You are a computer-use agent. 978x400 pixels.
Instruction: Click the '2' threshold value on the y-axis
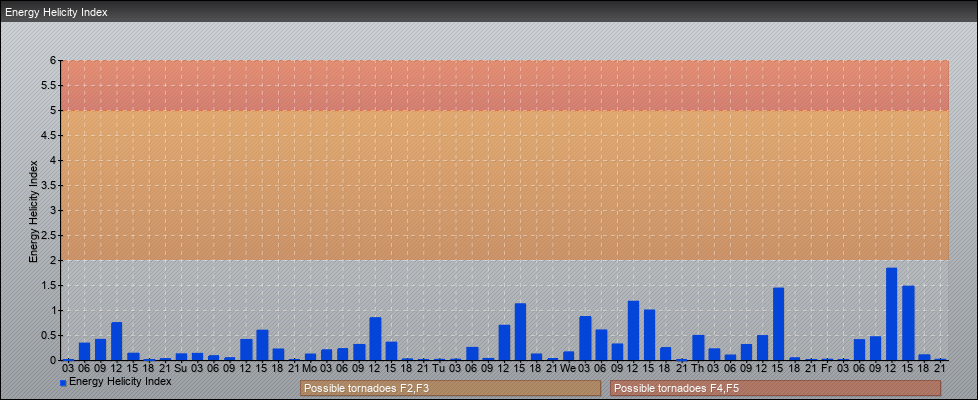point(54,260)
